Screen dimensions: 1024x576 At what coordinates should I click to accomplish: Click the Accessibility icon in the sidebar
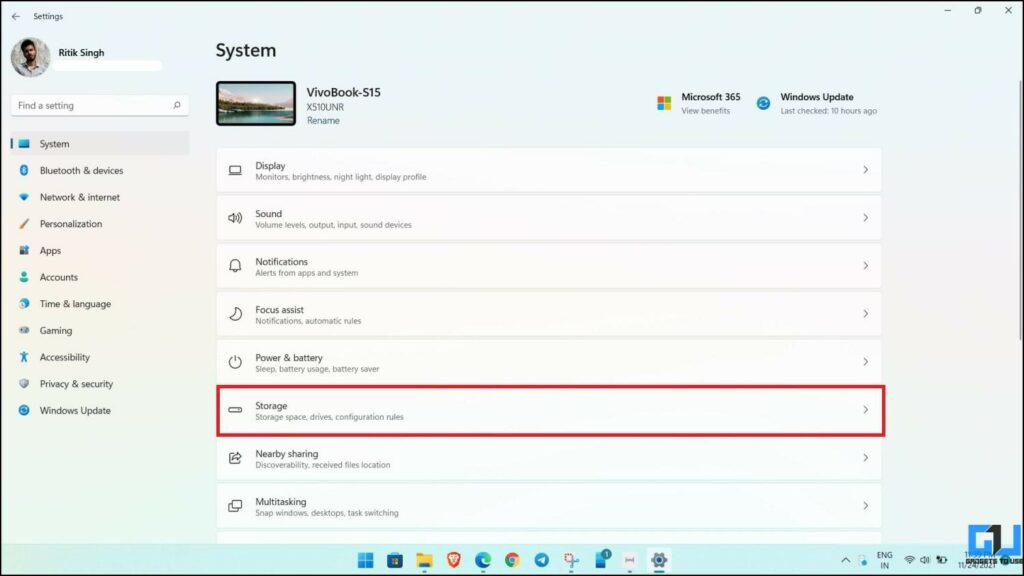tap(22, 357)
